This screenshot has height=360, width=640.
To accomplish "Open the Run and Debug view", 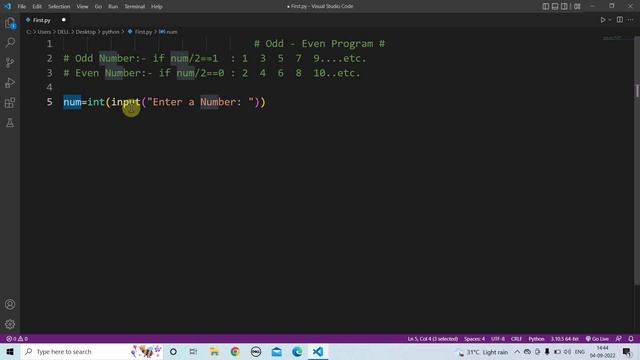I will click(x=10, y=82).
